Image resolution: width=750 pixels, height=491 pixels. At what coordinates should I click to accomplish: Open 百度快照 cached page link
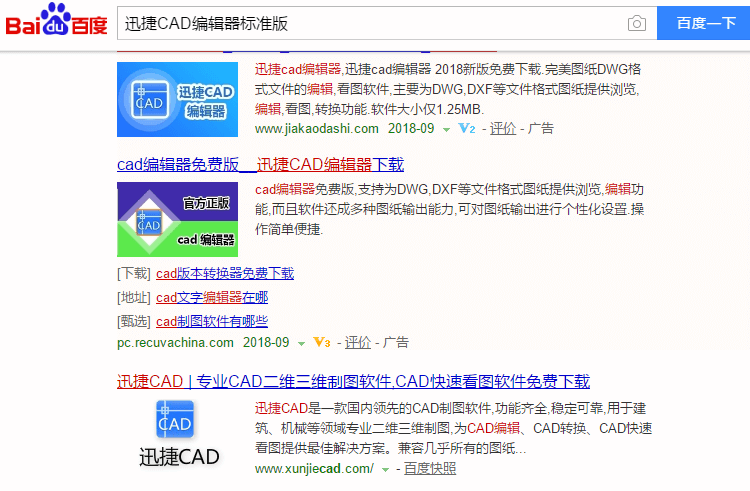tap(430, 469)
